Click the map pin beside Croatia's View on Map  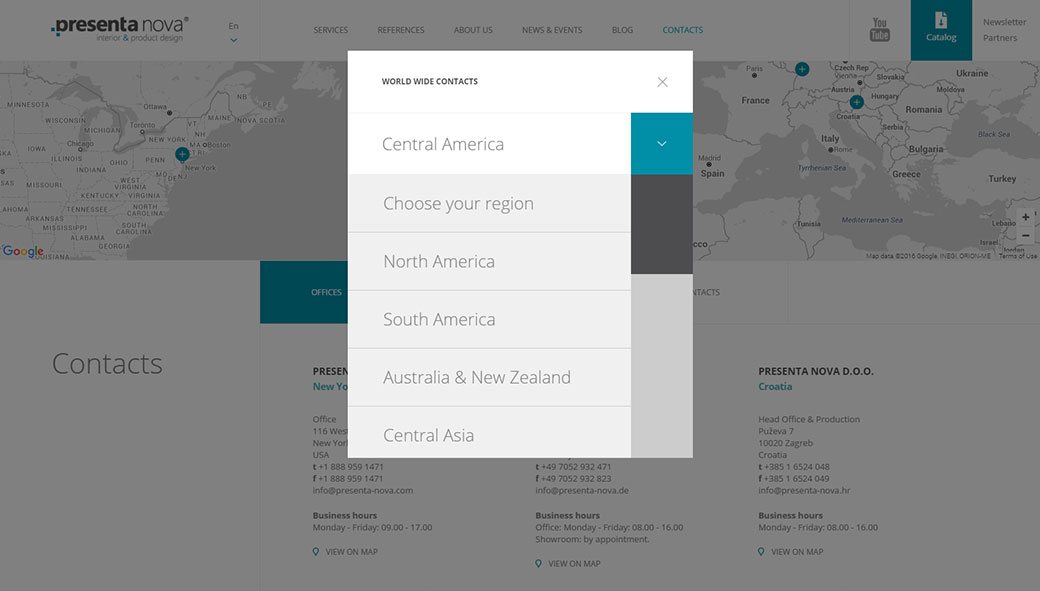coord(761,551)
